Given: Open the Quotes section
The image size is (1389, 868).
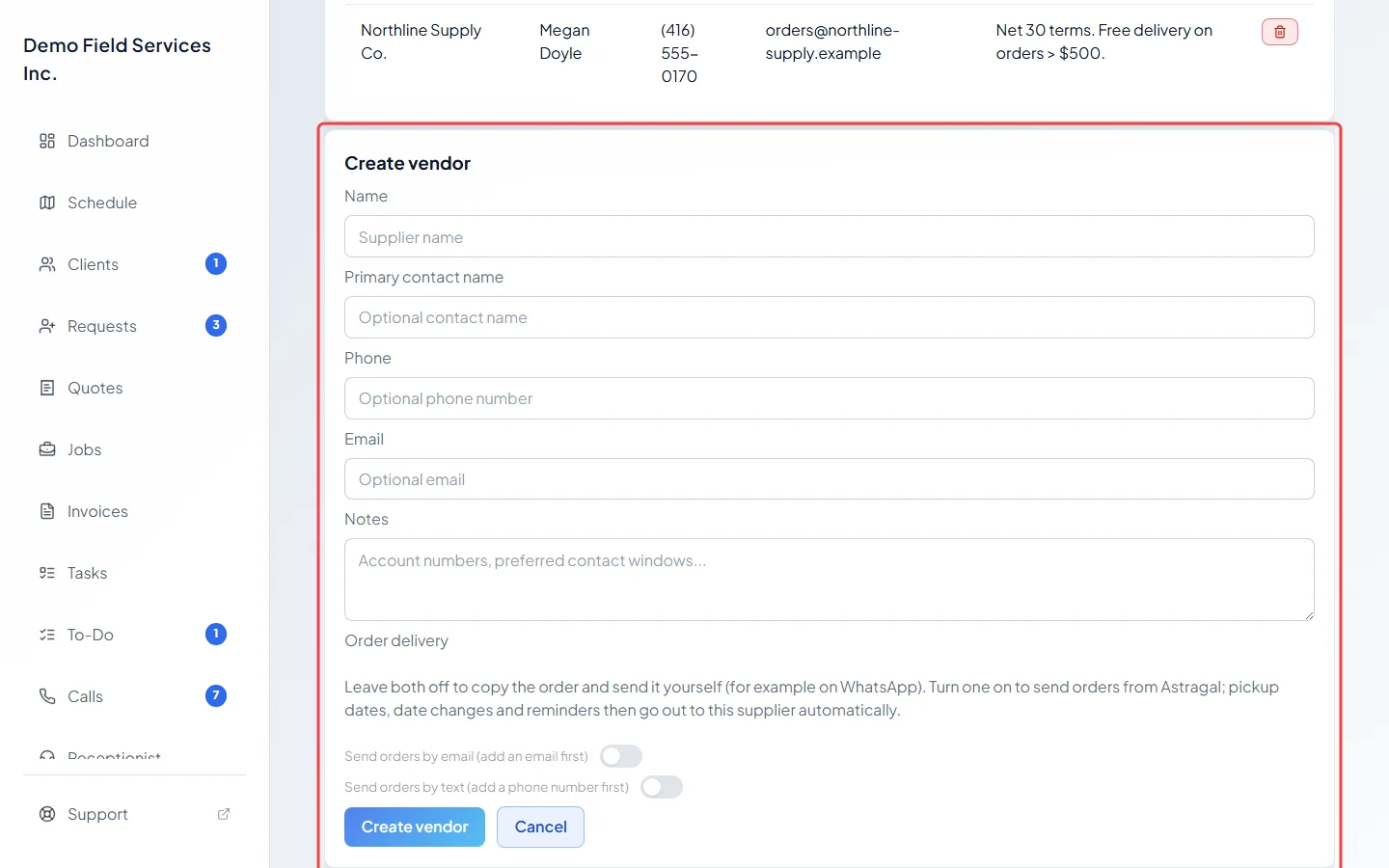Looking at the screenshot, I should (x=135, y=388).
